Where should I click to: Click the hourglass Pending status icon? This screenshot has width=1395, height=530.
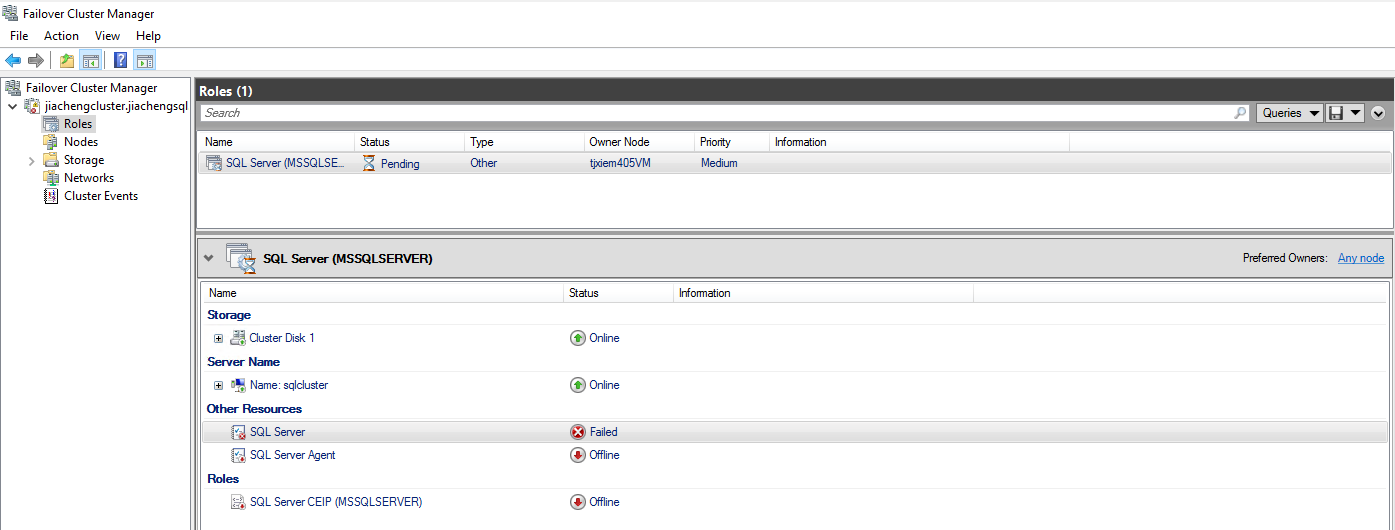point(369,163)
